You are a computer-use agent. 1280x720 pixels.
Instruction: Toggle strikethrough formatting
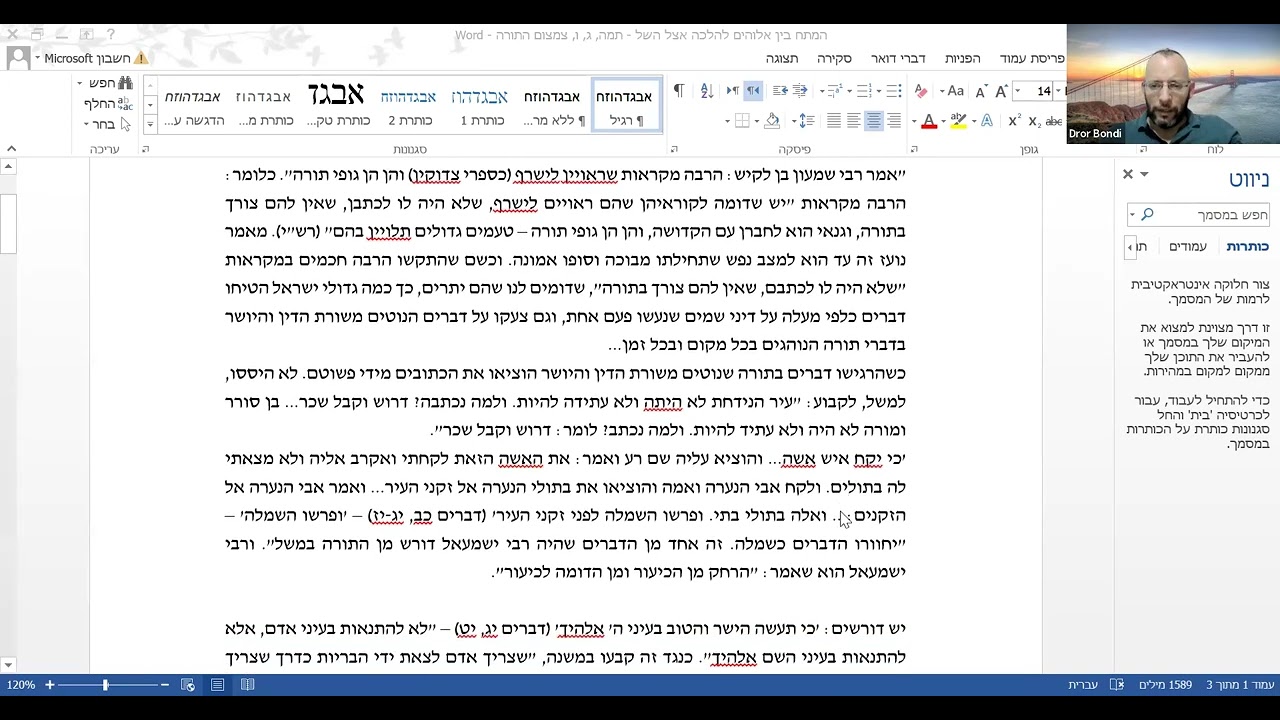[1054, 121]
